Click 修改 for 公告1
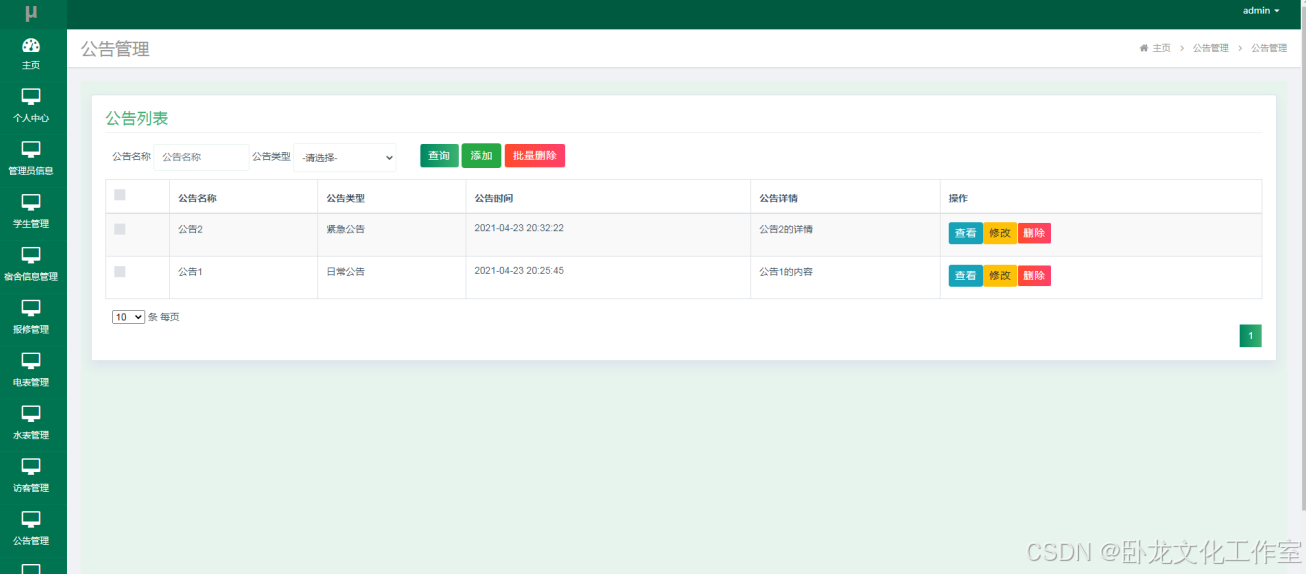The width and height of the screenshot is (1306, 574). (x=1000, y=275)
